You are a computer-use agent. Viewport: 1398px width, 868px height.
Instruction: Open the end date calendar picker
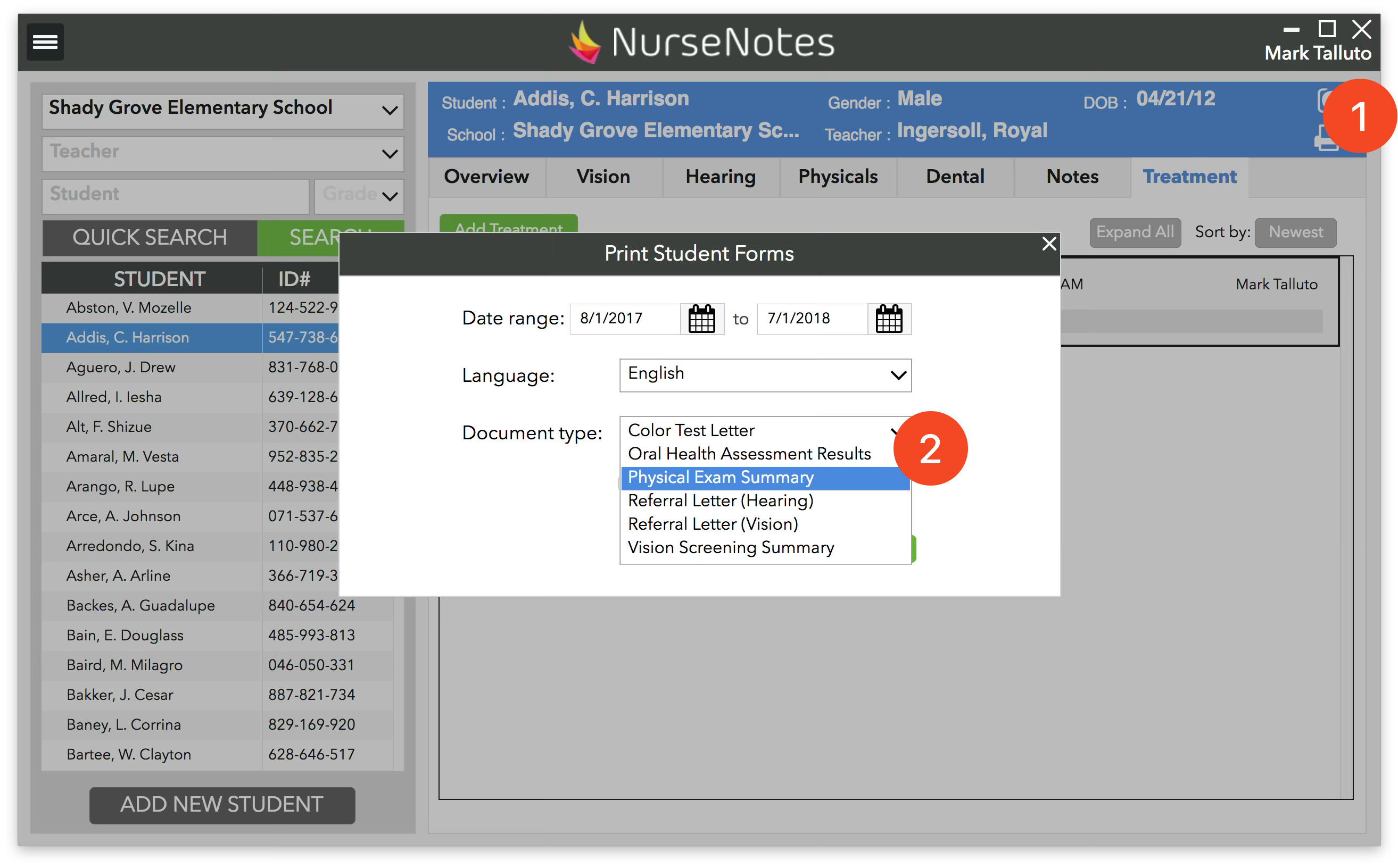click(x=889, y=319)
